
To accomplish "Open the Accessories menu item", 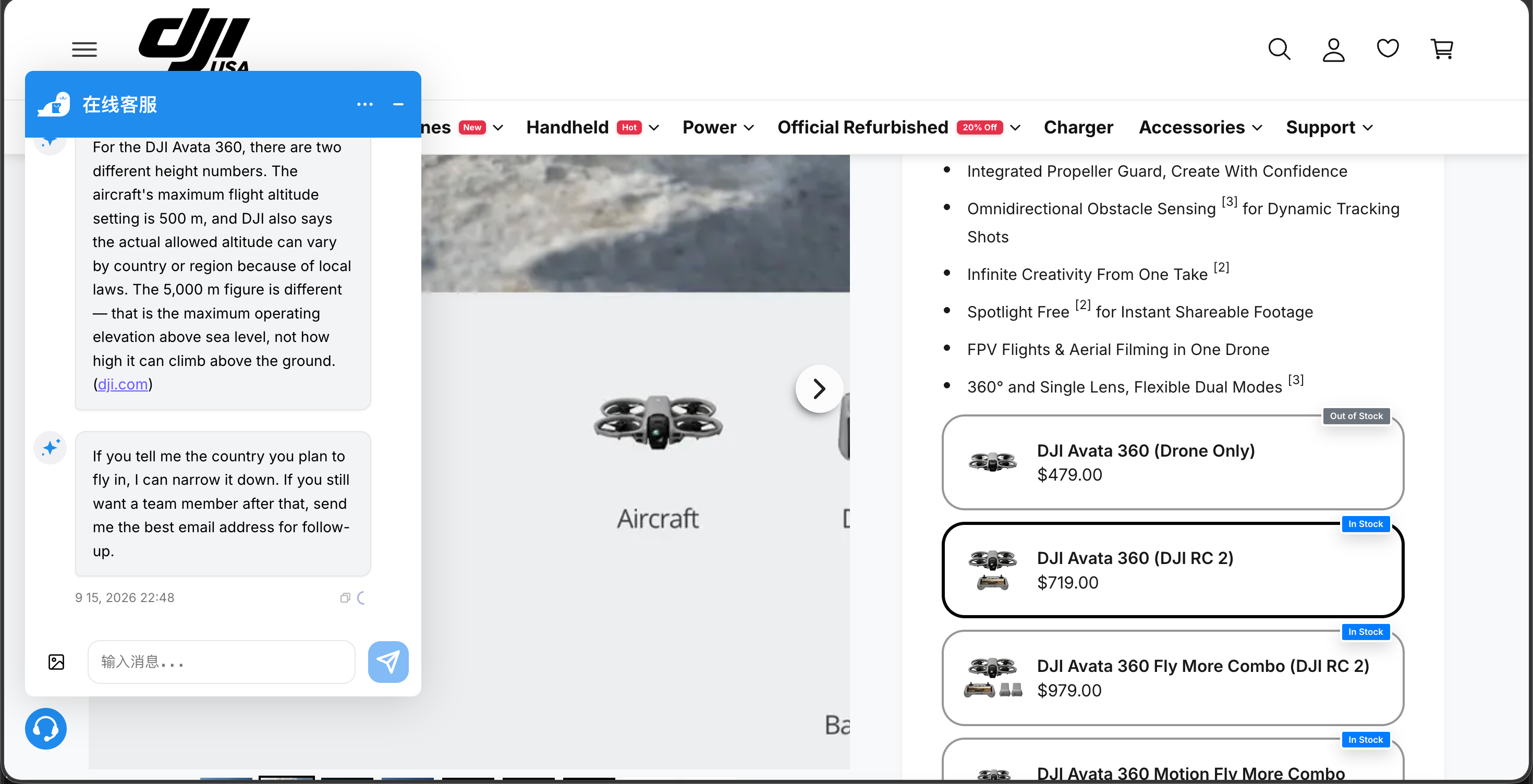I will click(x=1191, y=127).
